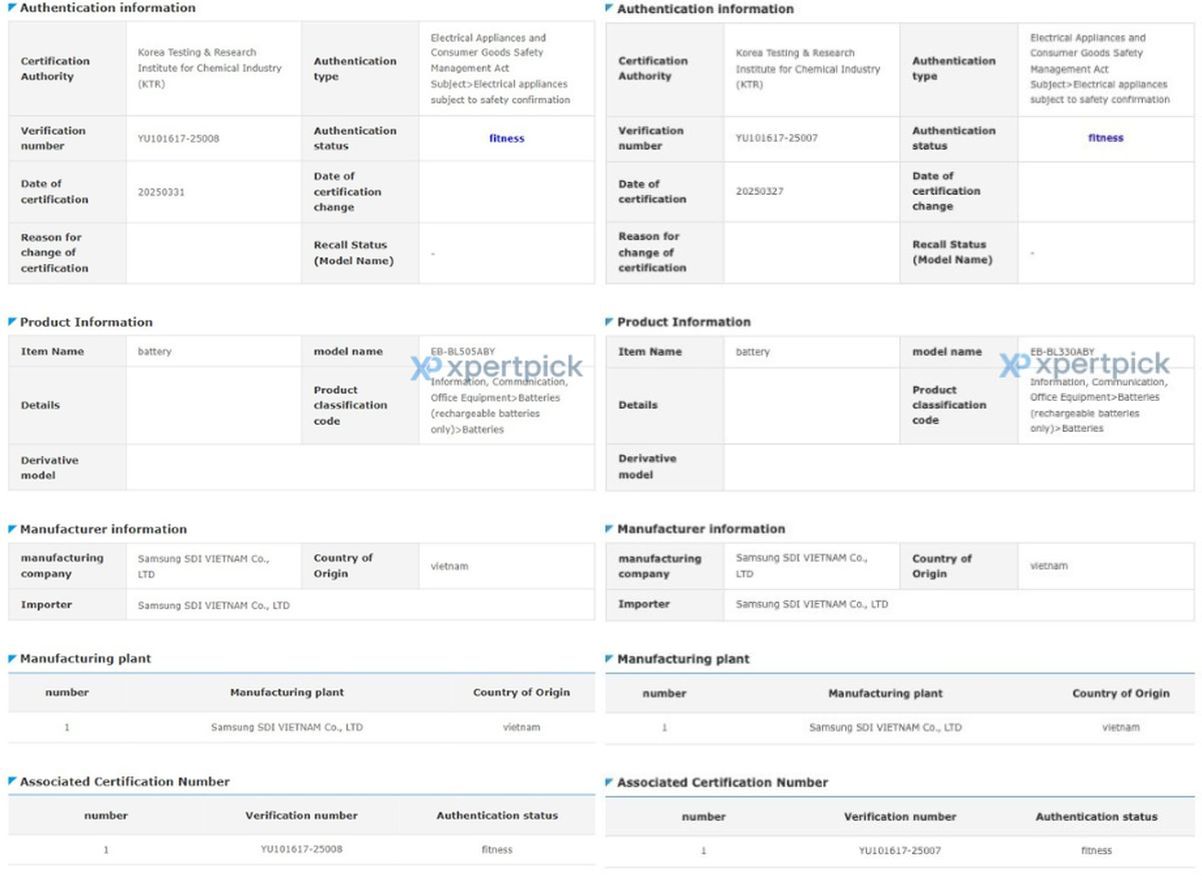This screenshot has height=881, width=1202.
Task: Click 'fitness' status in the bottom row for YU101617-25007
Action: [1096, 851]
